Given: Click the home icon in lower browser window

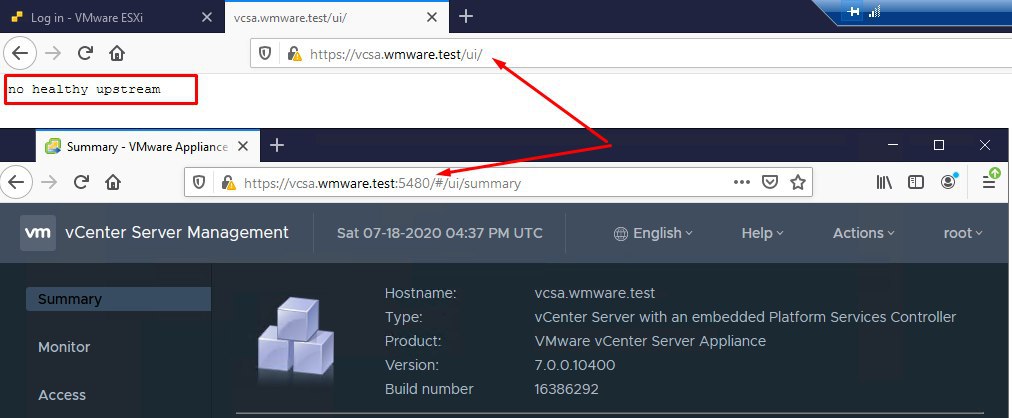Looking at the screenshot, I should (x=113, y=183).
